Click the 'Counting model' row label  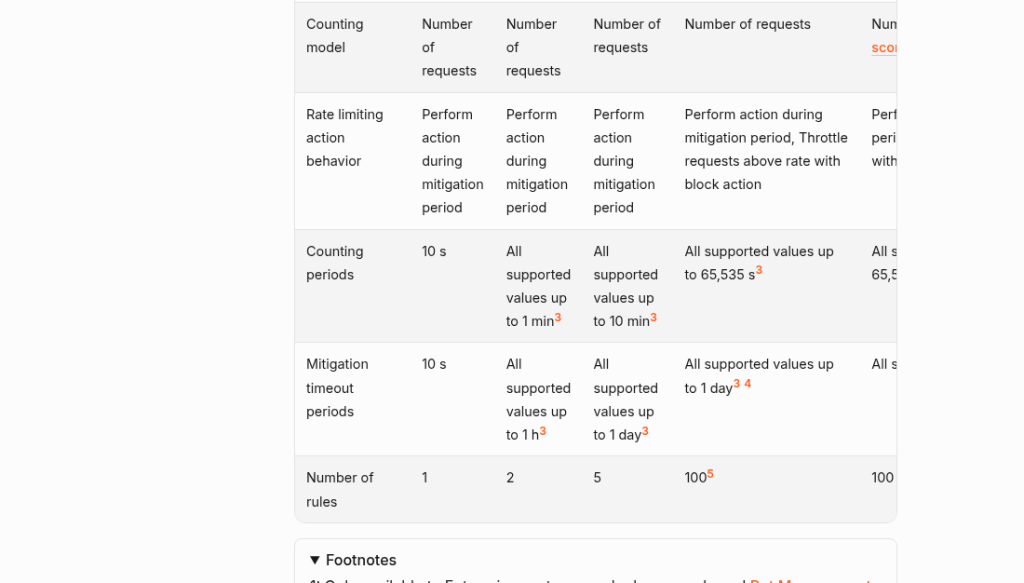click(335, 36)
